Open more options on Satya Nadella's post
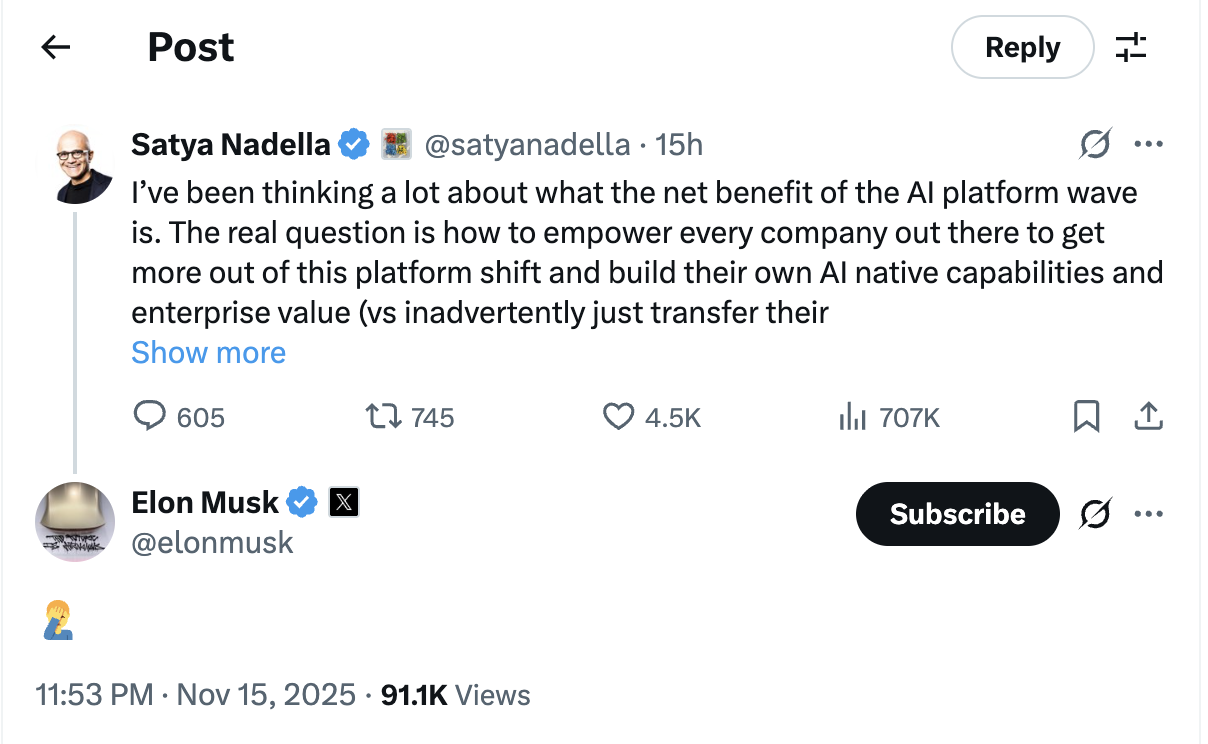 [1148, 145]
